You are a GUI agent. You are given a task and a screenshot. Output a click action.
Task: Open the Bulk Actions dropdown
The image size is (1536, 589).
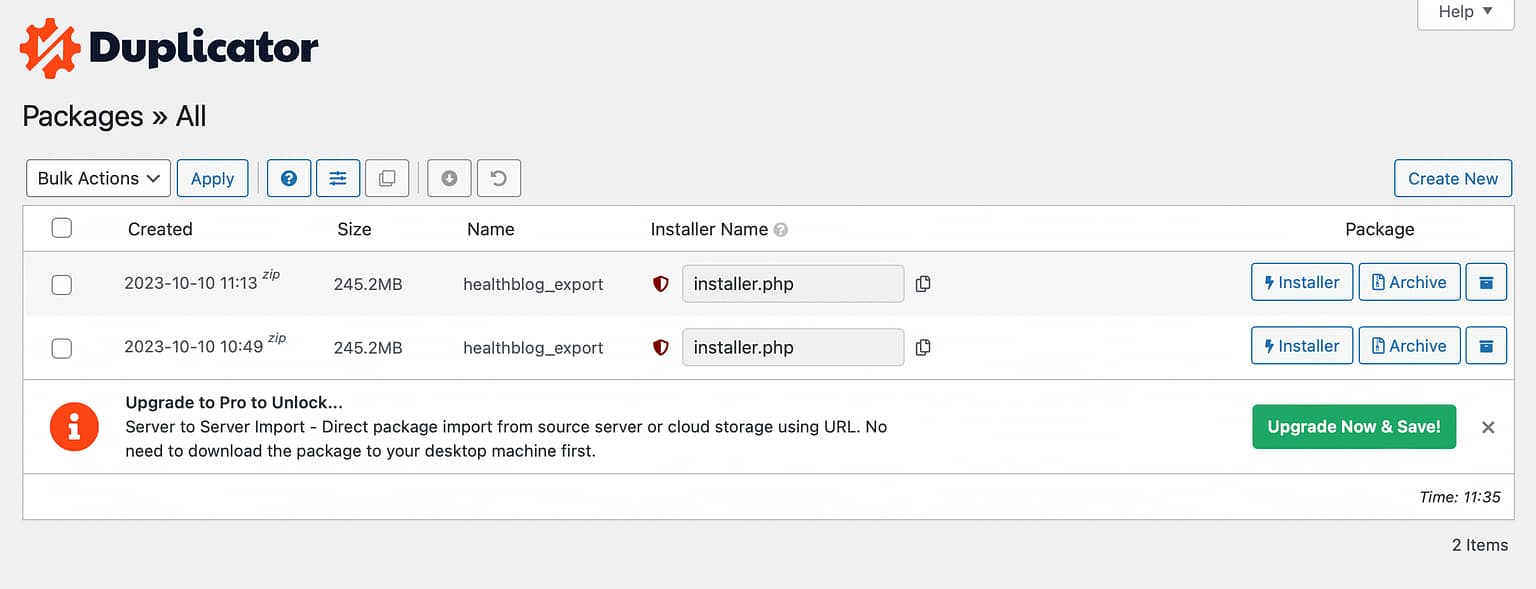pyautogui.click(x=97, y=178)
